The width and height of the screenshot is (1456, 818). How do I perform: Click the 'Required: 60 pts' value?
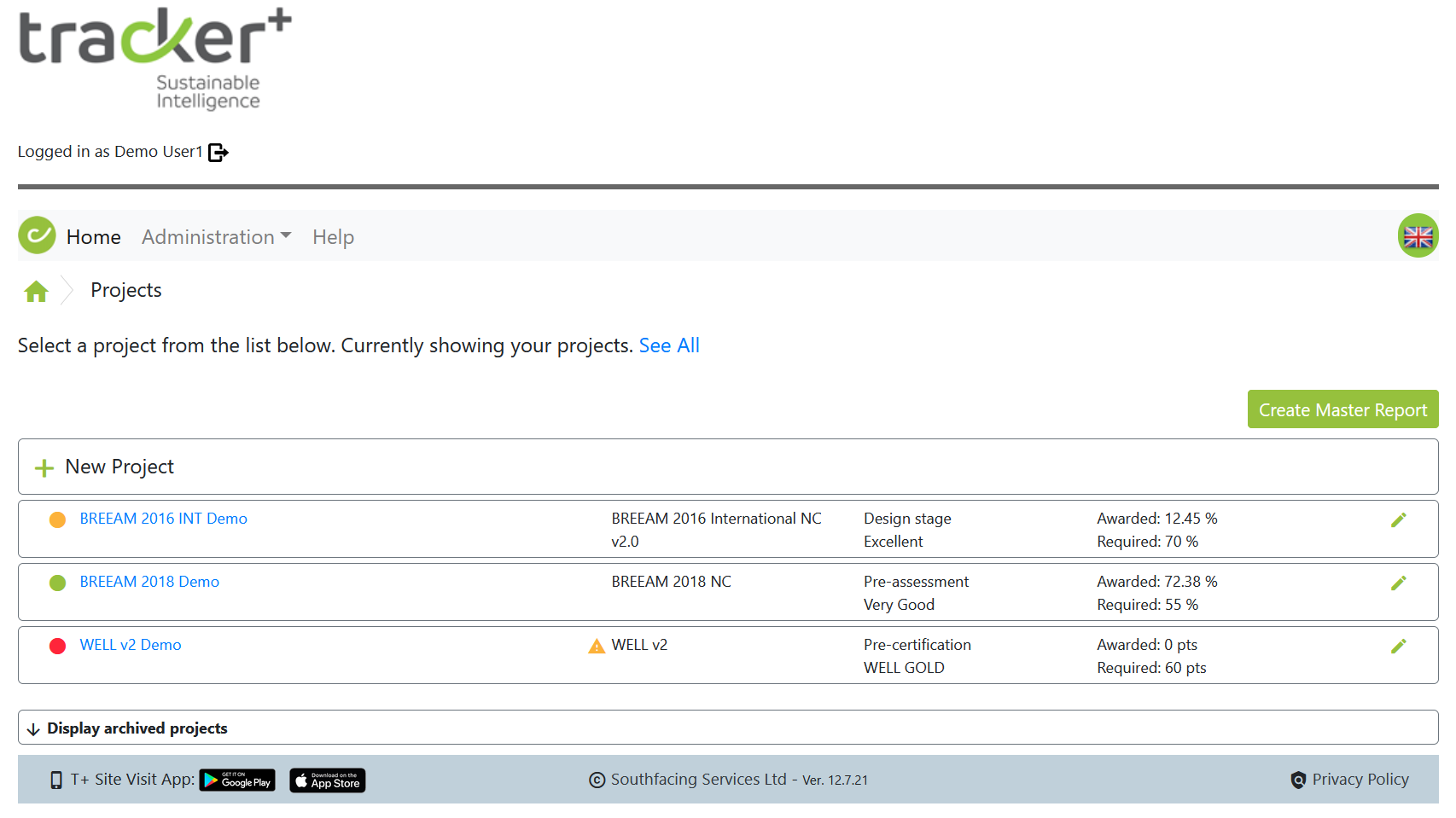tap(1151, 668)
